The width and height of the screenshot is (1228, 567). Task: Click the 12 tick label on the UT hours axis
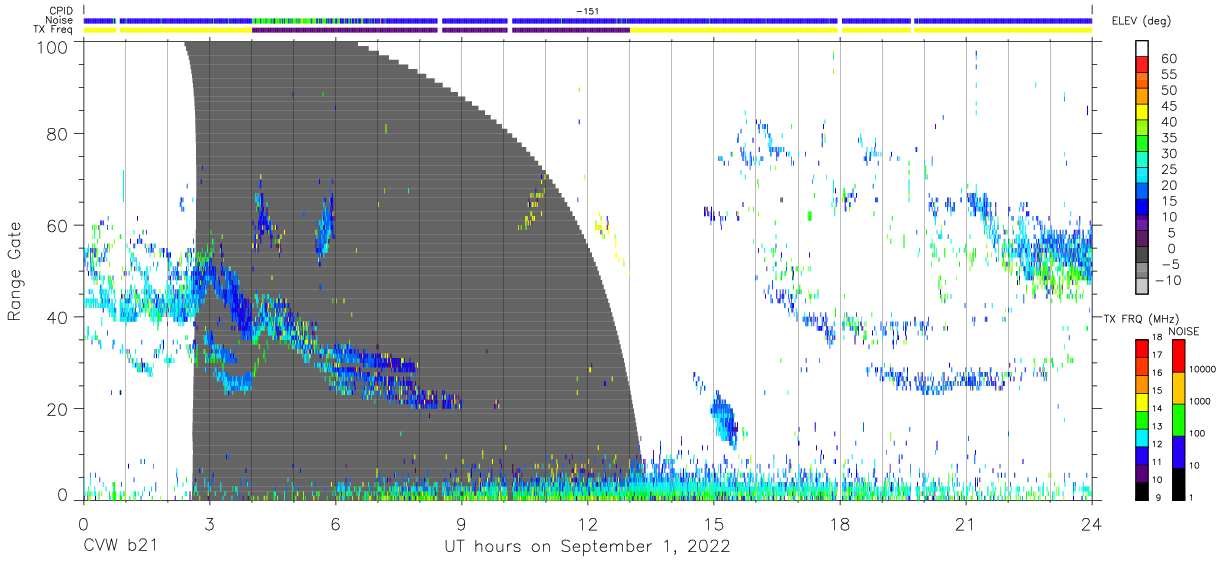coord(587,523)
